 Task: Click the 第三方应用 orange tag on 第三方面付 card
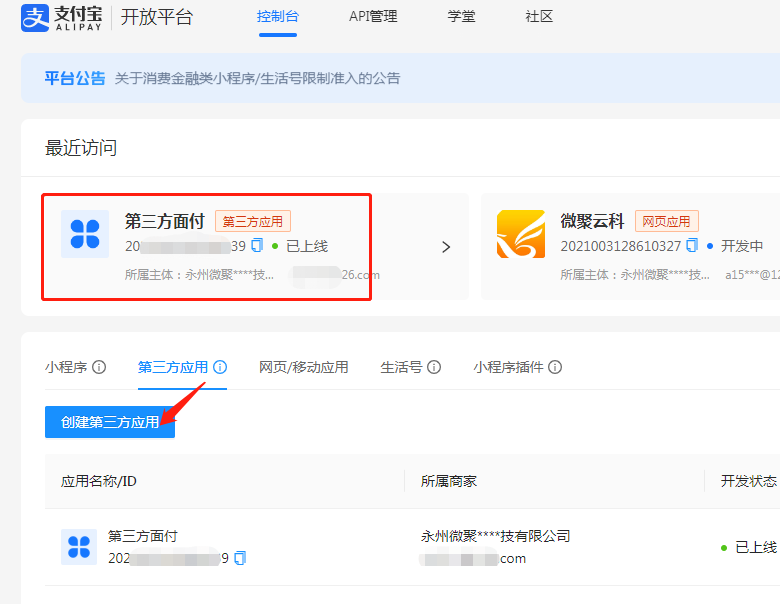pyautogui.click(x=253, y=221)
